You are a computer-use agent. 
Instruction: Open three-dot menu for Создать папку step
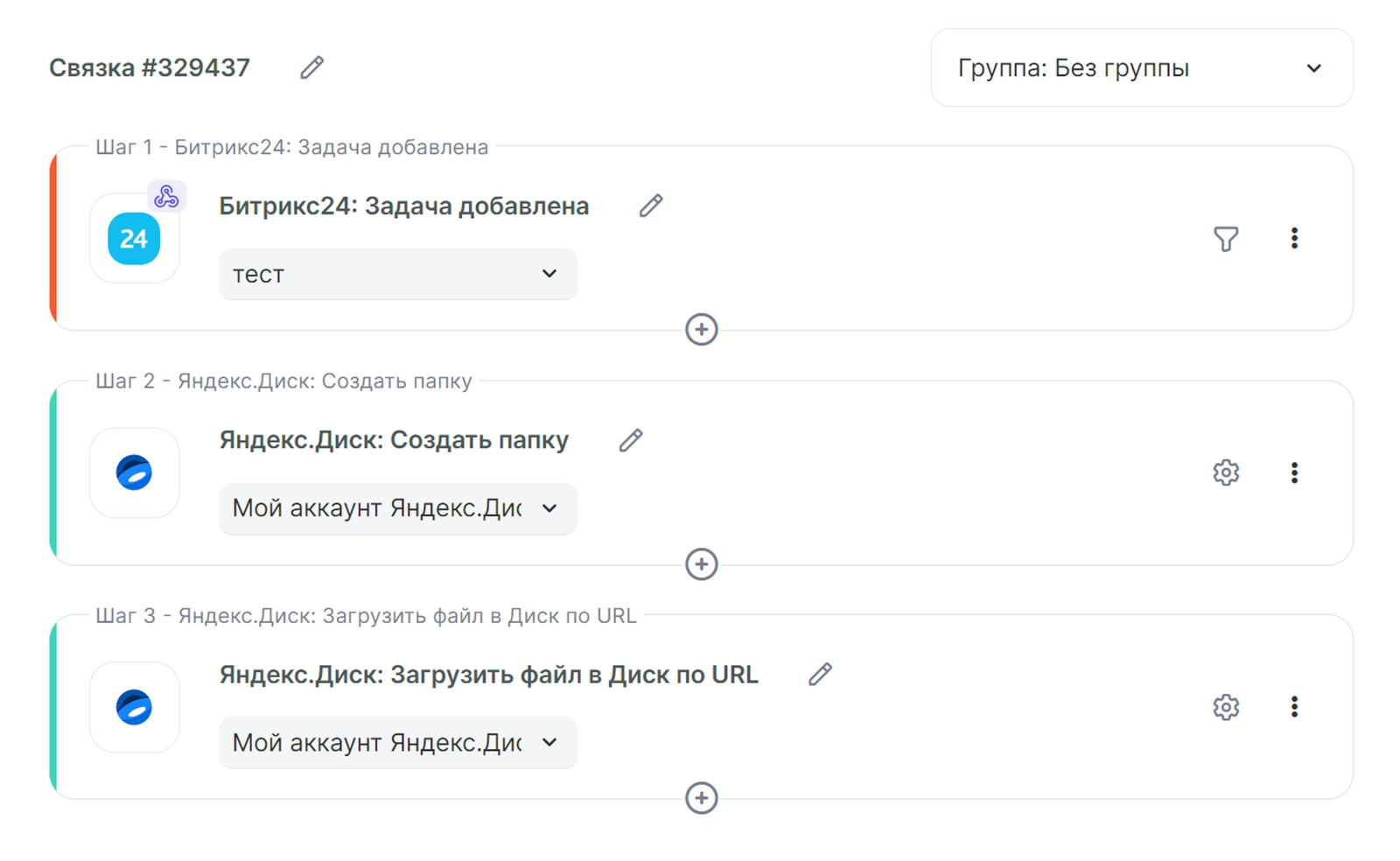tap(1293, 472)
